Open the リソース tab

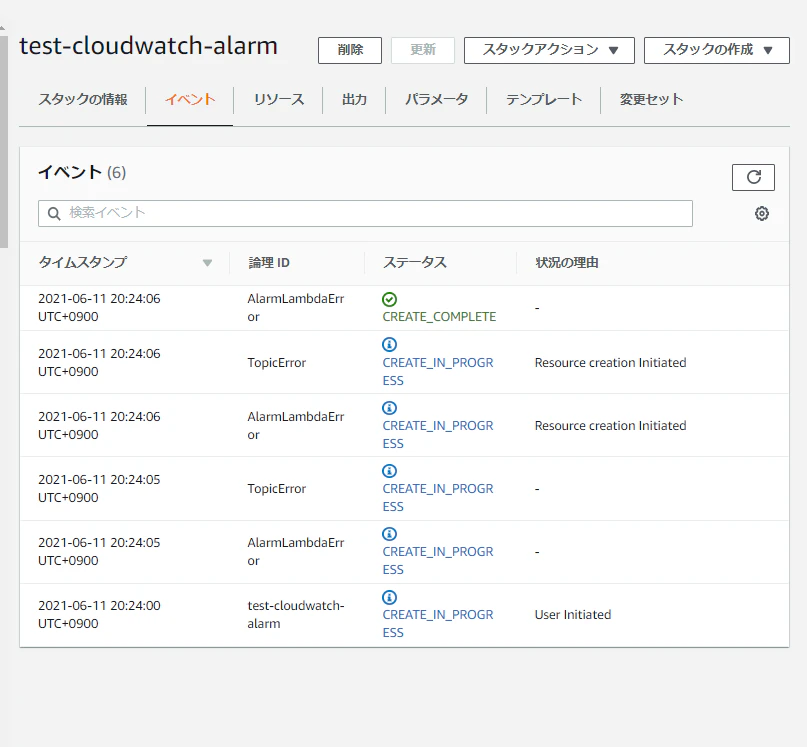click(x=279, y=99)
